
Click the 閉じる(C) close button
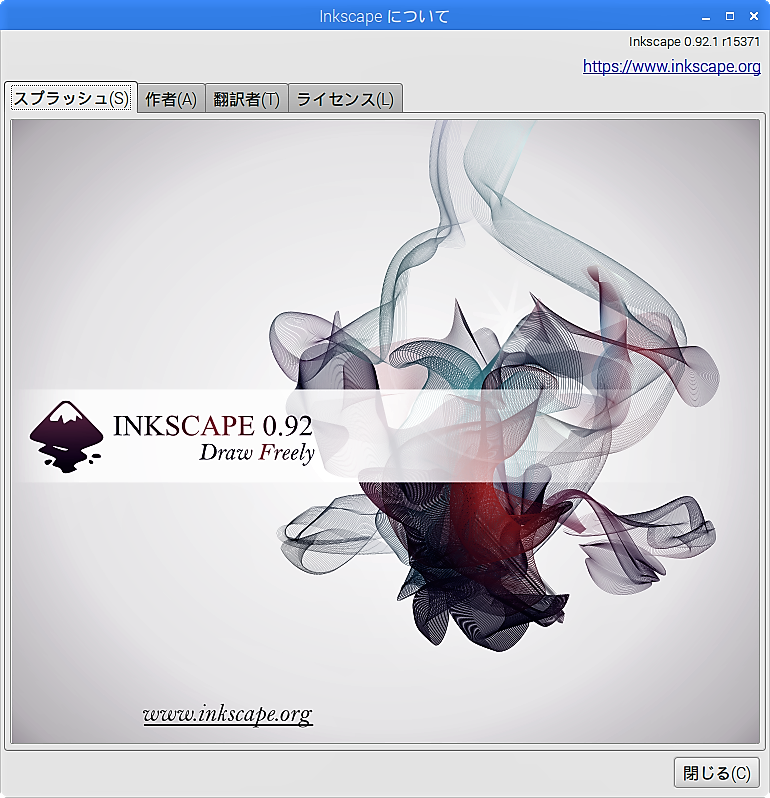[717, 773]
